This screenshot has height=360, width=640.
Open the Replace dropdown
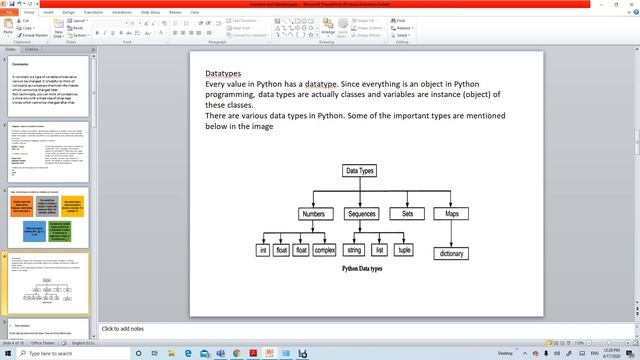[x=402, y=28]
